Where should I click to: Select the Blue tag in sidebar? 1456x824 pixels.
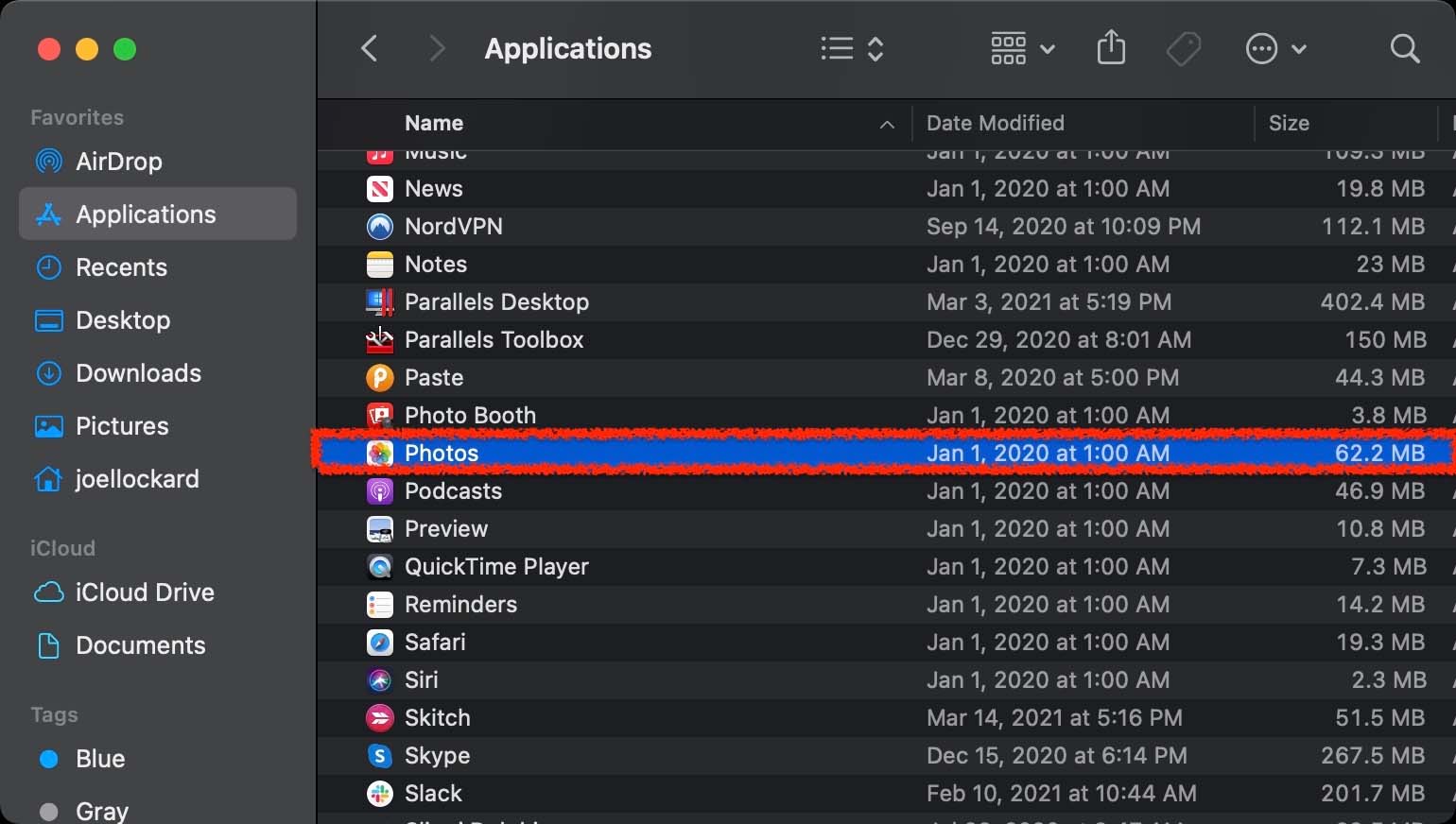coord(157,759)
